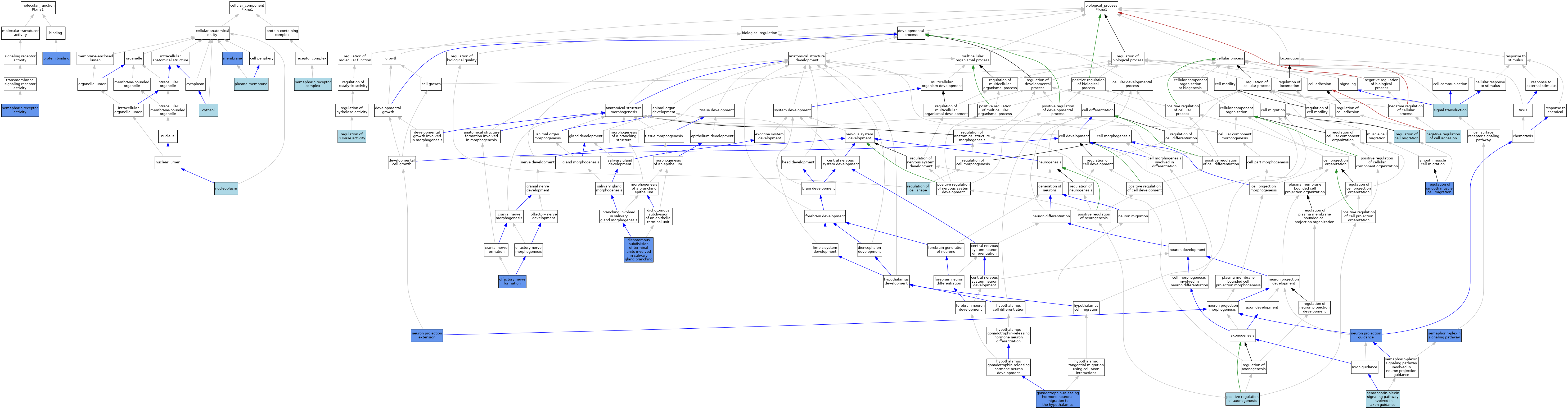
Task: Select the 'locomotion' node
Action: click(x=1289, y=58)
